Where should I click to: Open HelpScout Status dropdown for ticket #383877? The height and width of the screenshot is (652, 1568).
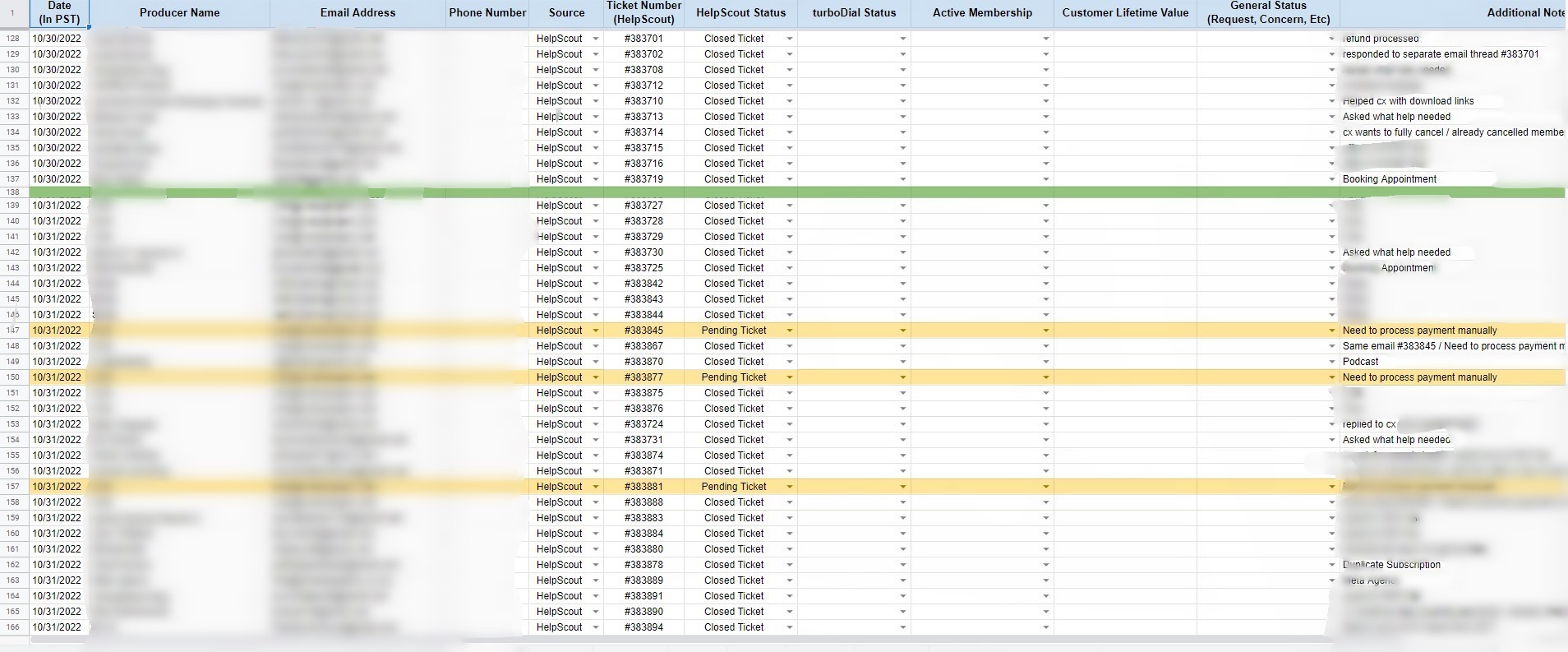(790, 377)
